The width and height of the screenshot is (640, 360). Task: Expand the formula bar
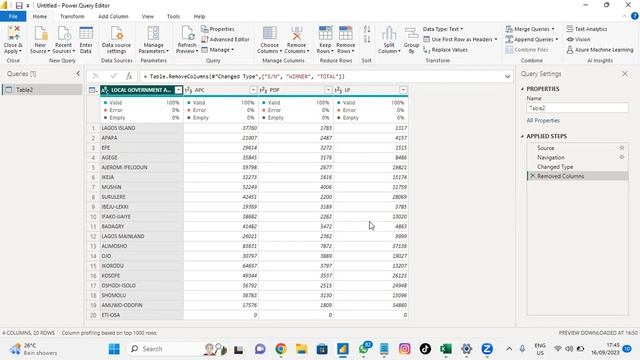point(507,76)
